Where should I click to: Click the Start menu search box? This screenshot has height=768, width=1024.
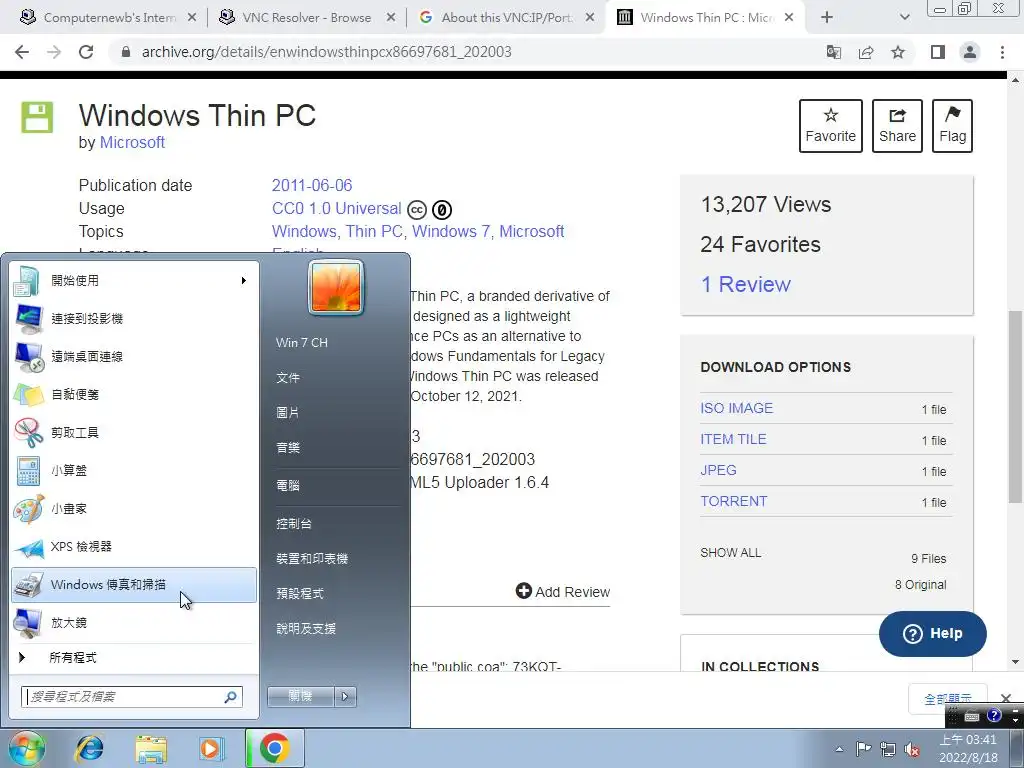coord(132,697)
